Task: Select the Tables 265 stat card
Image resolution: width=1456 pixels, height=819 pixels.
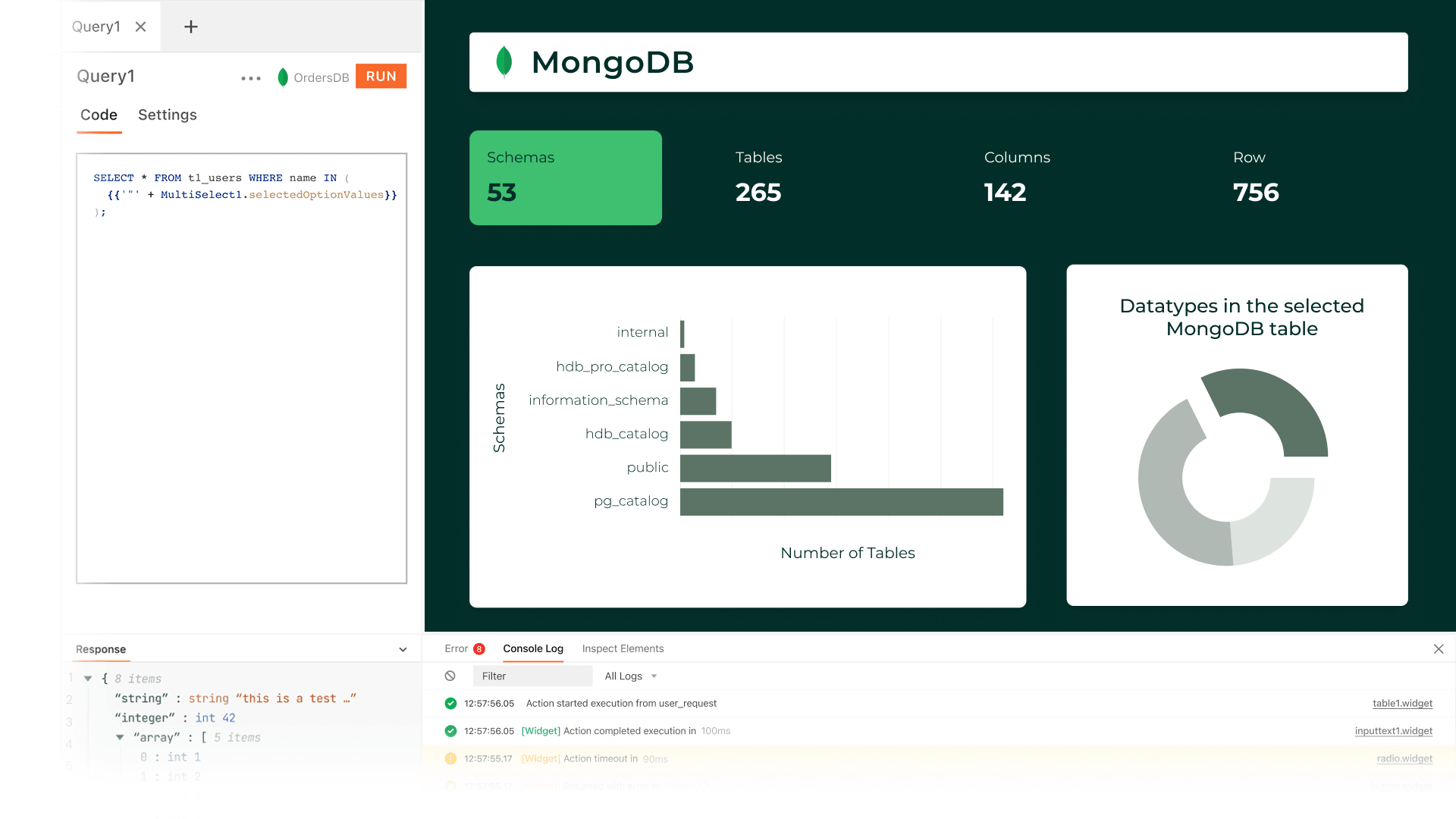Action: point(758,177)
